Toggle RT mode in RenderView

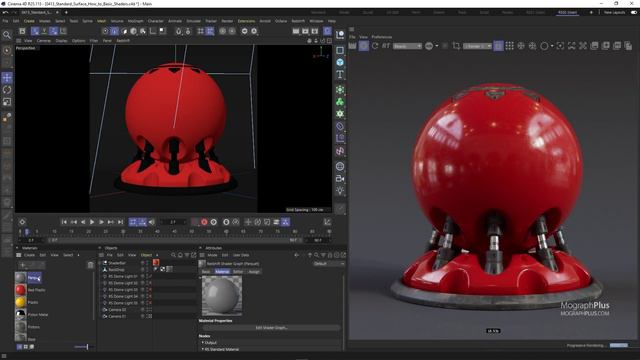point(386,46)
